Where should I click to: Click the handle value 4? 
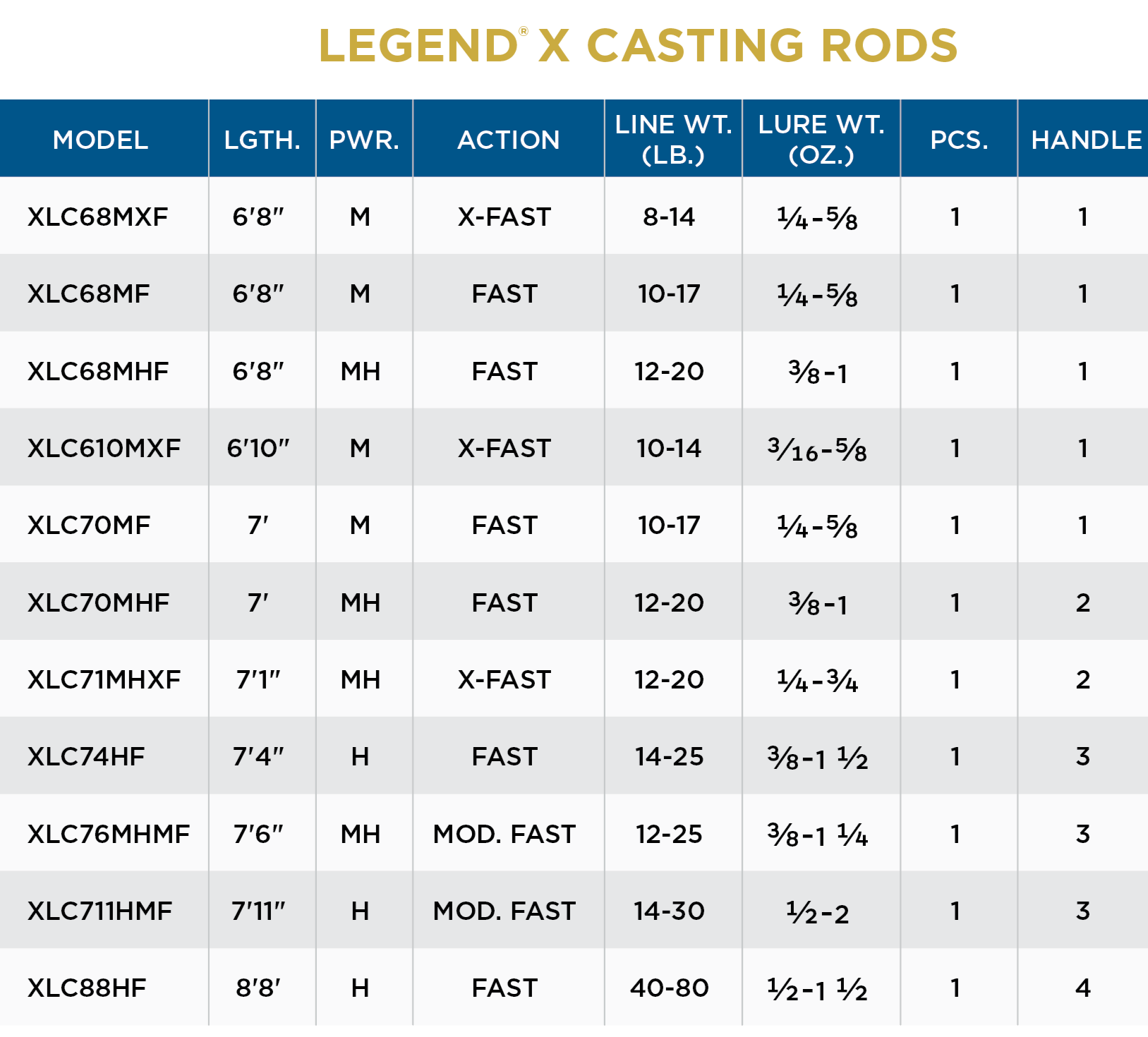(x=1082, y=988)
